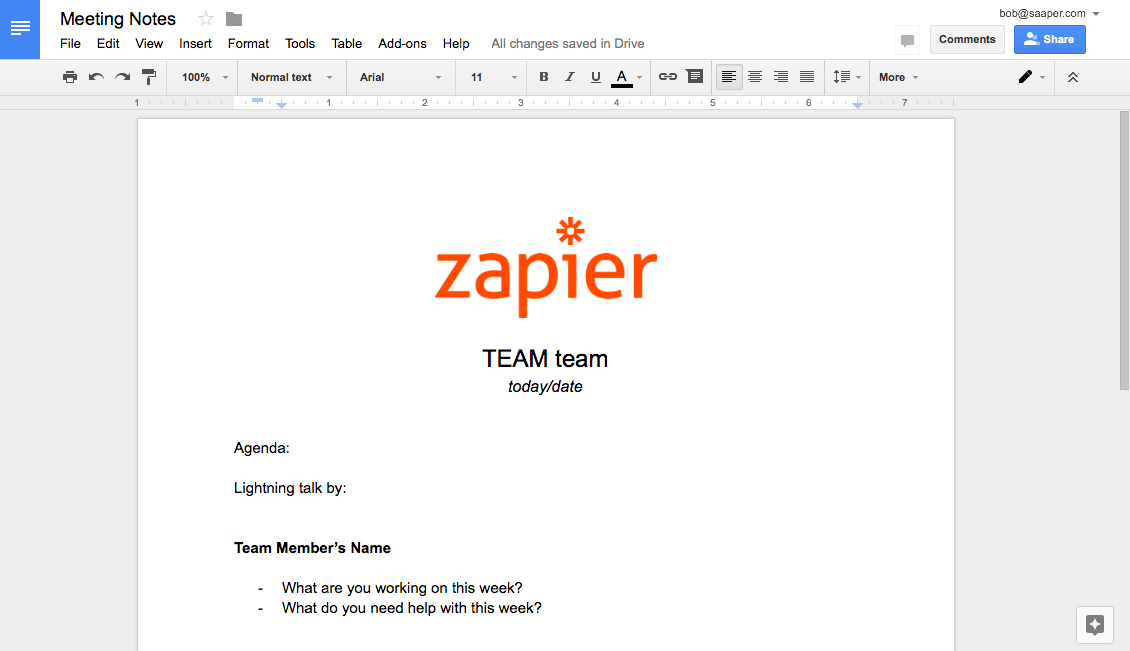Select the paint format tool
Image resolution: width=1130 pixels, height=651 pixels.
click(x=149, y=77)
